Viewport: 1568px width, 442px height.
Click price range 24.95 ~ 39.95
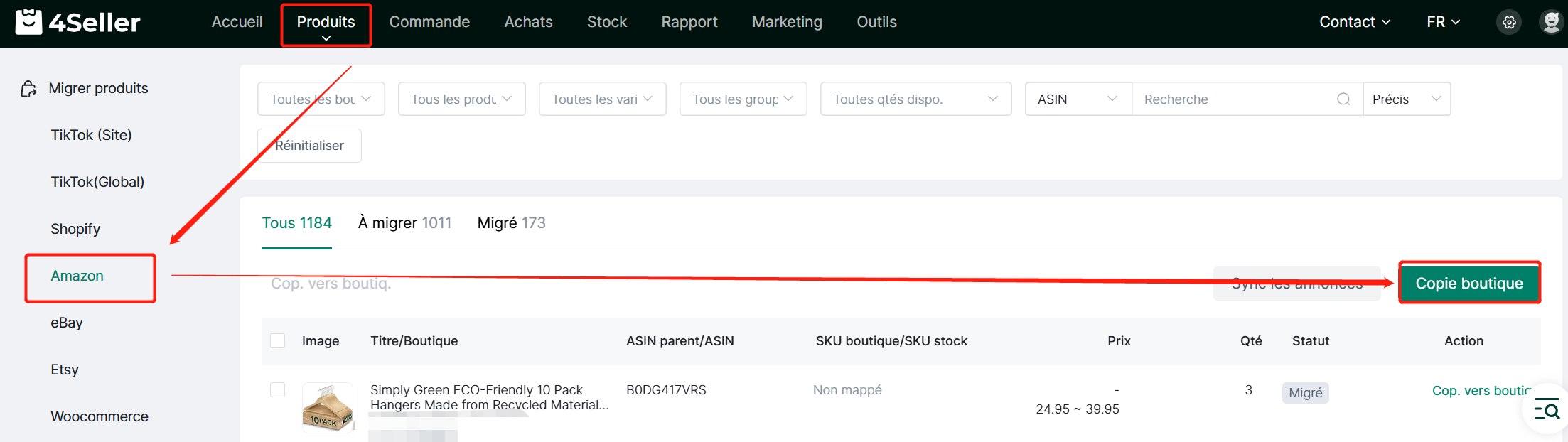(1077, 409)
